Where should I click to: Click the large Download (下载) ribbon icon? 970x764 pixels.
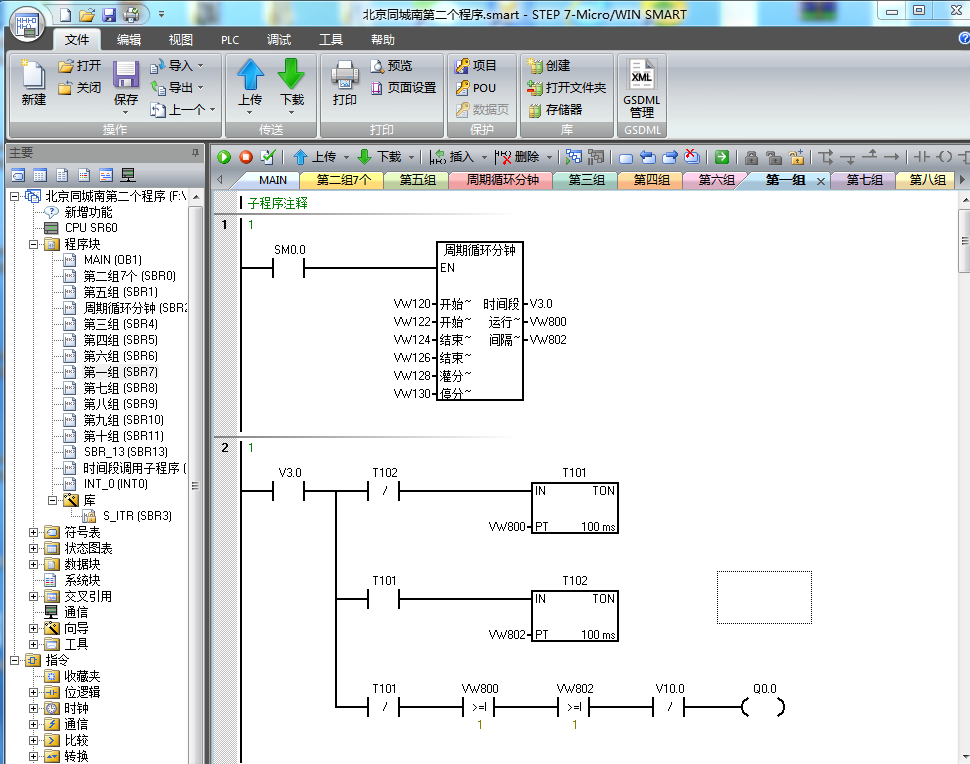(x=292, y=84)
